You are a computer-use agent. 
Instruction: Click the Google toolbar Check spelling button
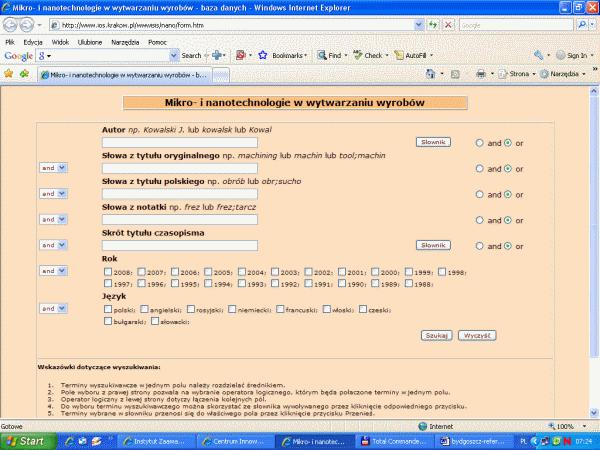tap(371, 56)
